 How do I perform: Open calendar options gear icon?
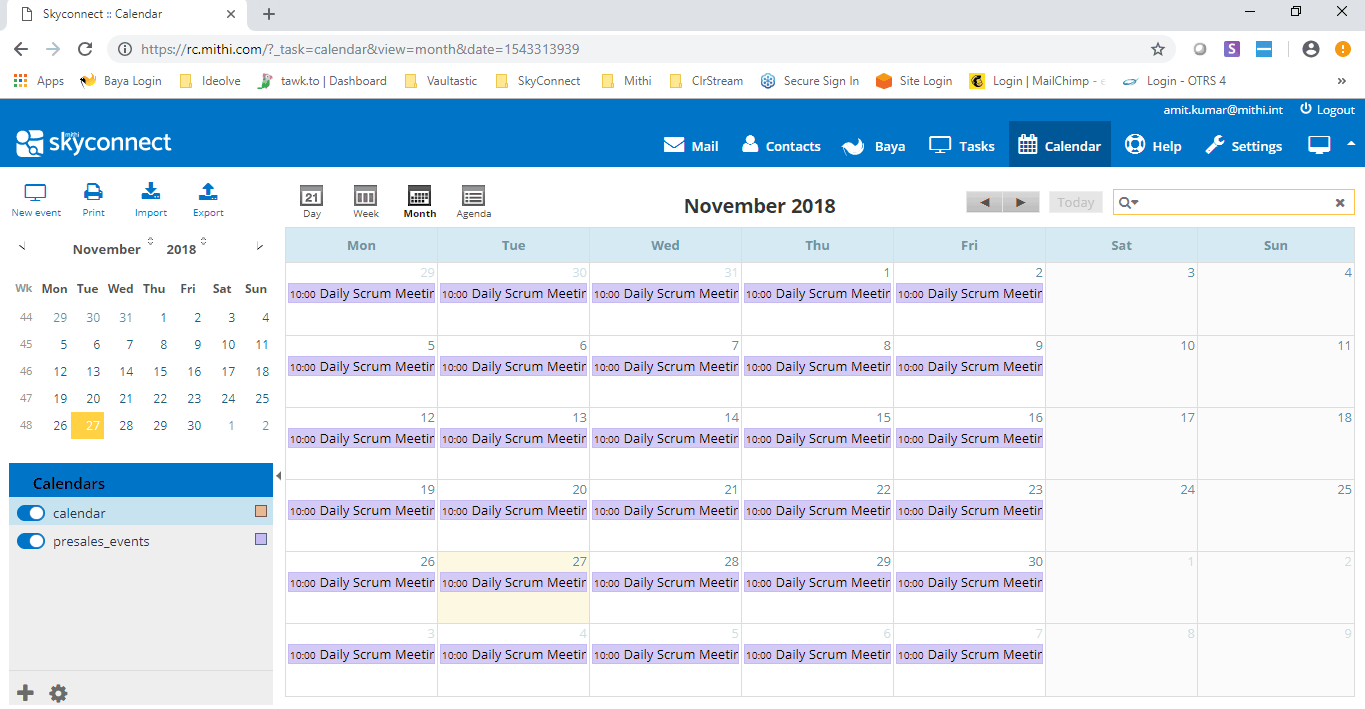58,693
